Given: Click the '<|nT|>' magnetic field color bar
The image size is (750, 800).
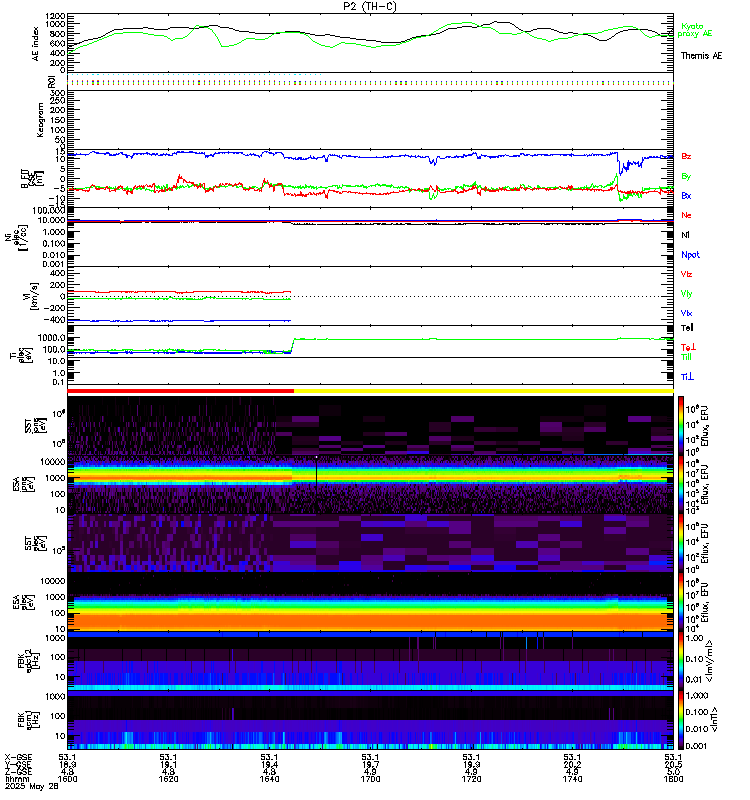Looking at the screenshot, I should pos(681,720).
